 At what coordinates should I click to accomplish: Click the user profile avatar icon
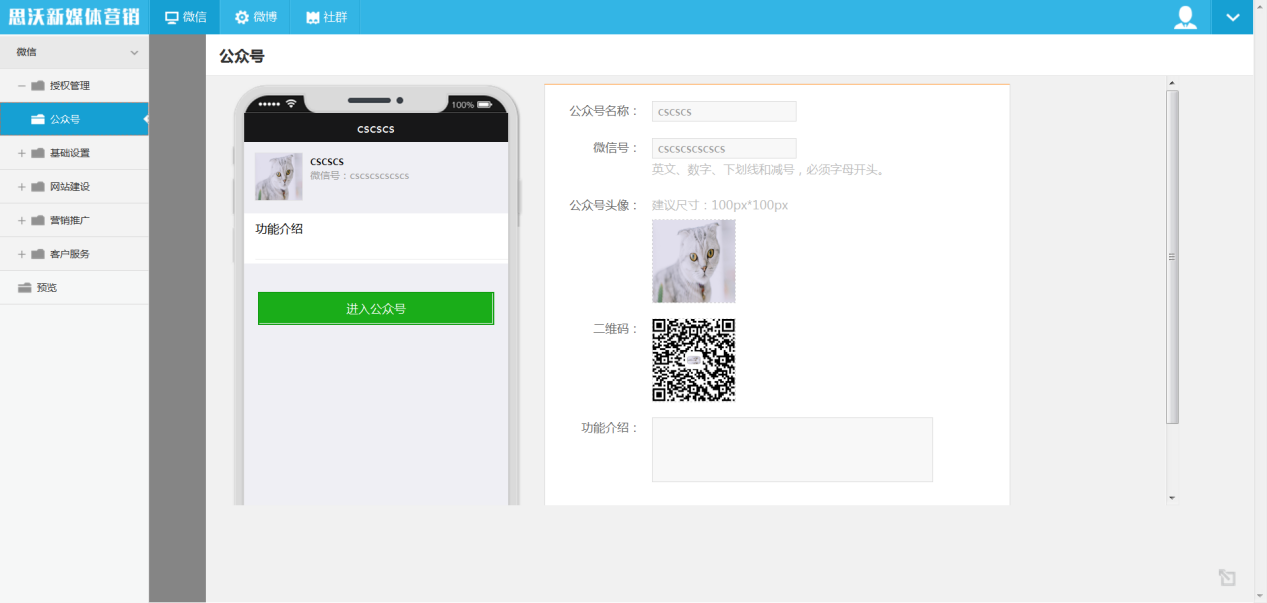(x=1185, y=17)
